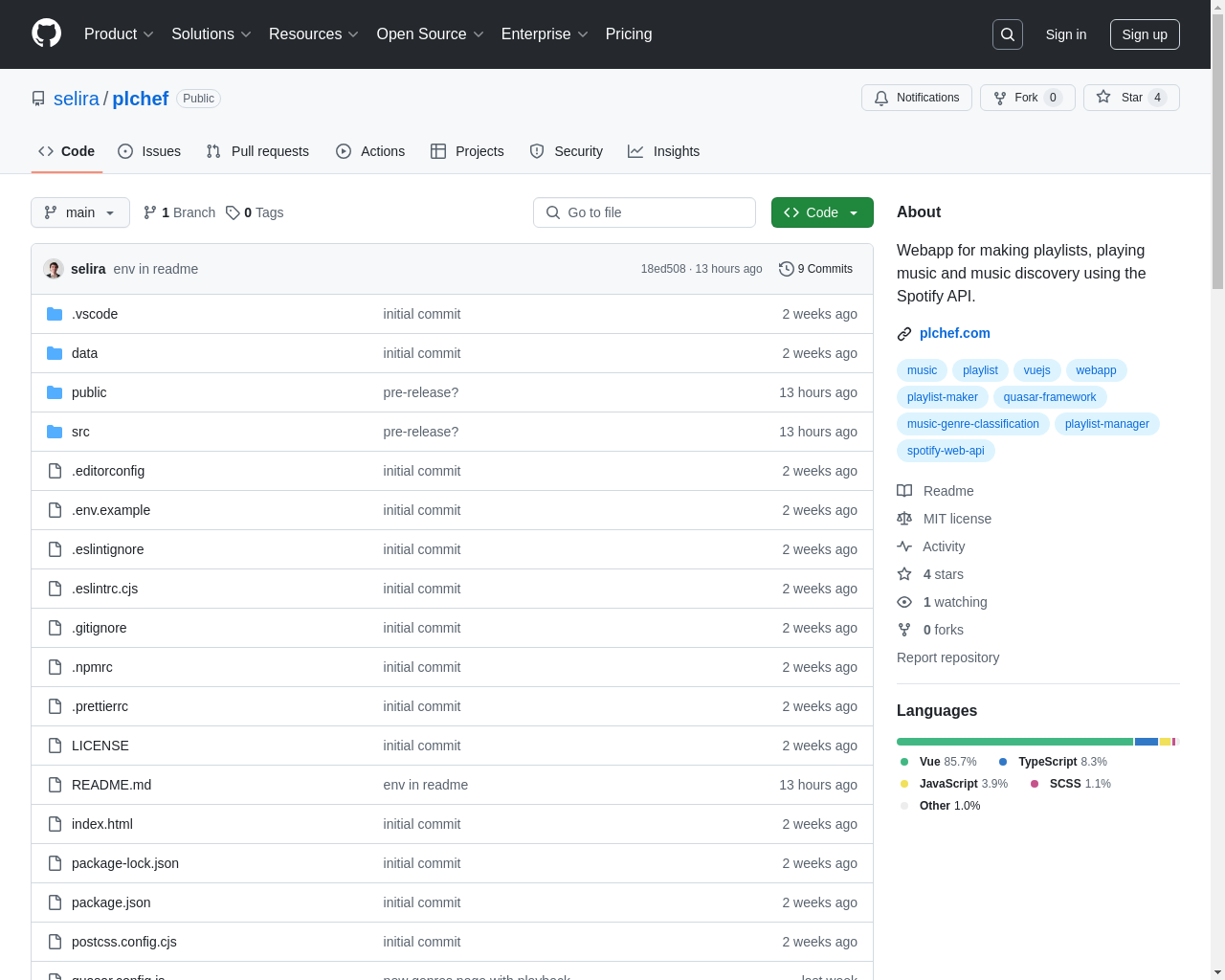Expand the Resources menu
Image resolution: width=1225 pixels, height=980 pixels.
click(314, 34)
